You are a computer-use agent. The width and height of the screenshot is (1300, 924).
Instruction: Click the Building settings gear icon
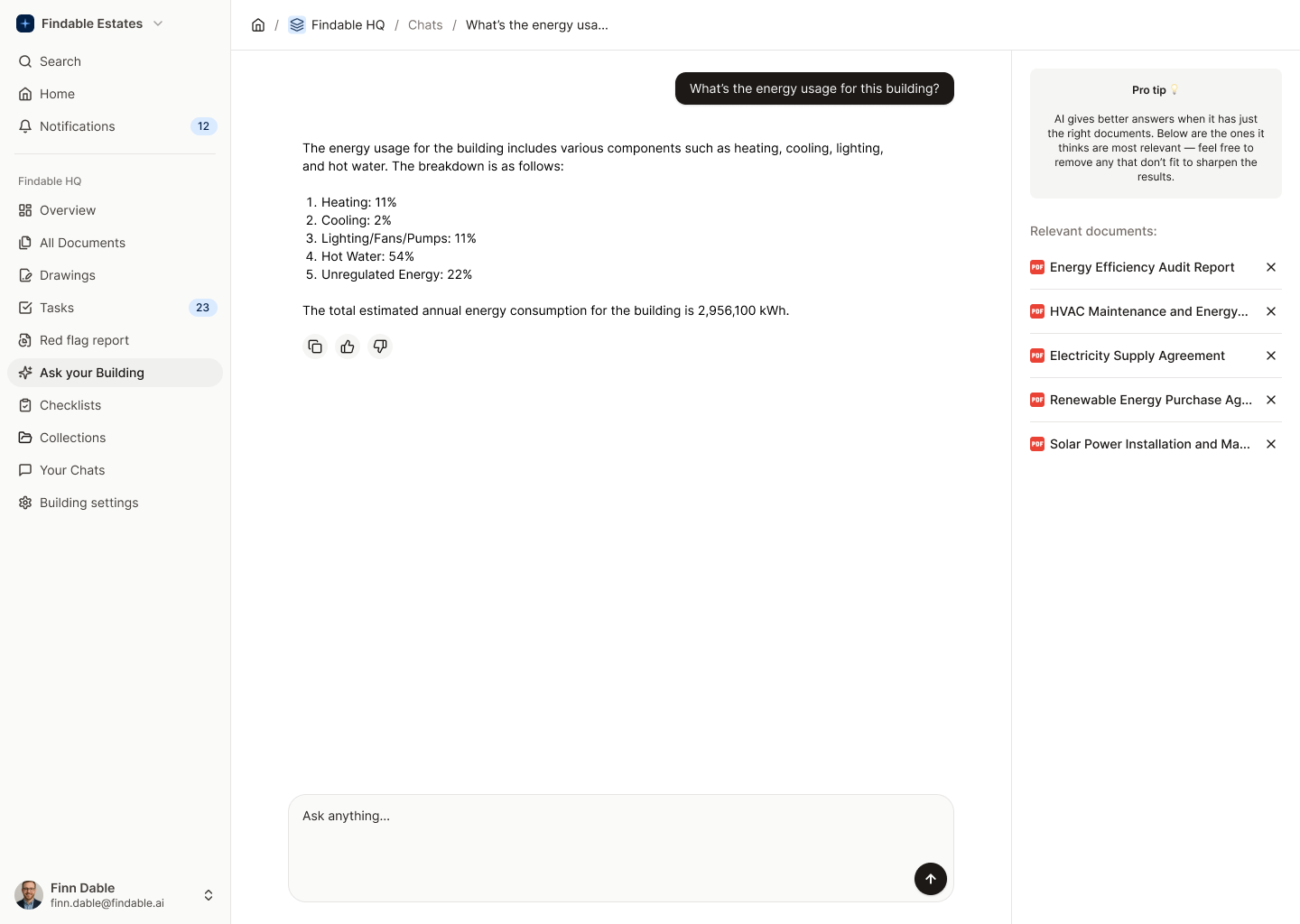(x=25, y=503)
